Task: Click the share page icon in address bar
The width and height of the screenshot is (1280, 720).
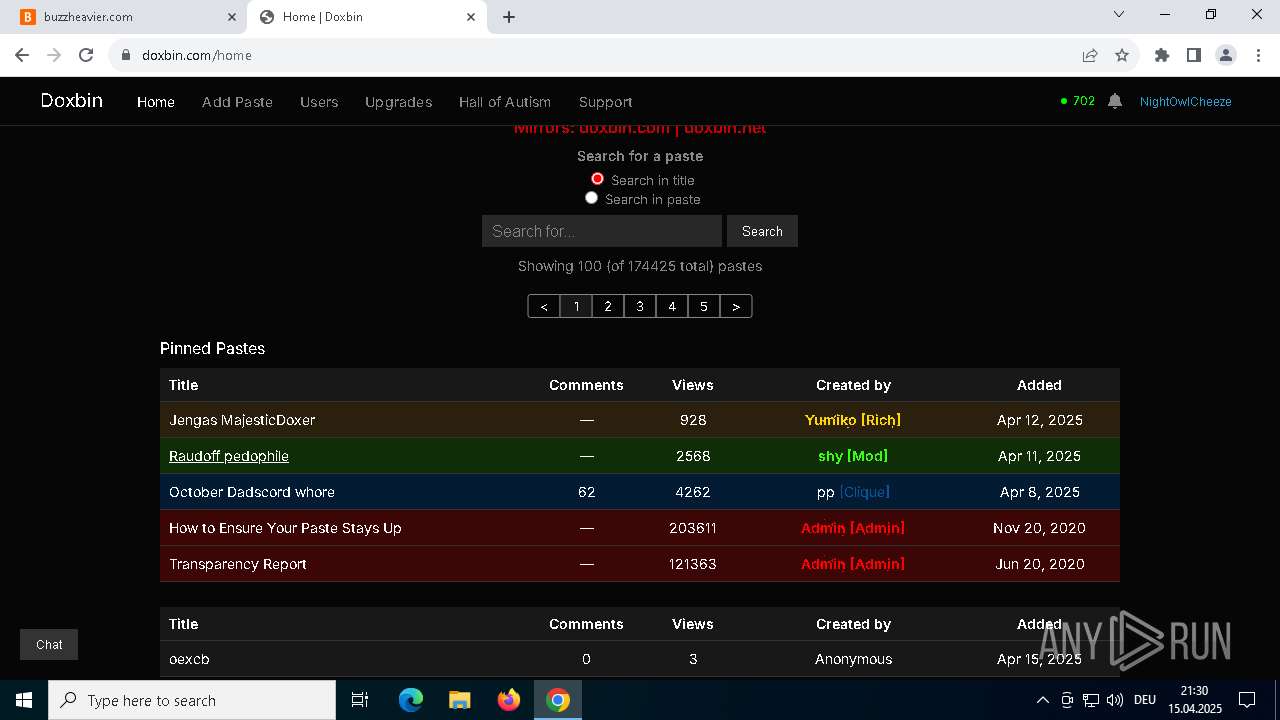Action: coord(1090,55)
